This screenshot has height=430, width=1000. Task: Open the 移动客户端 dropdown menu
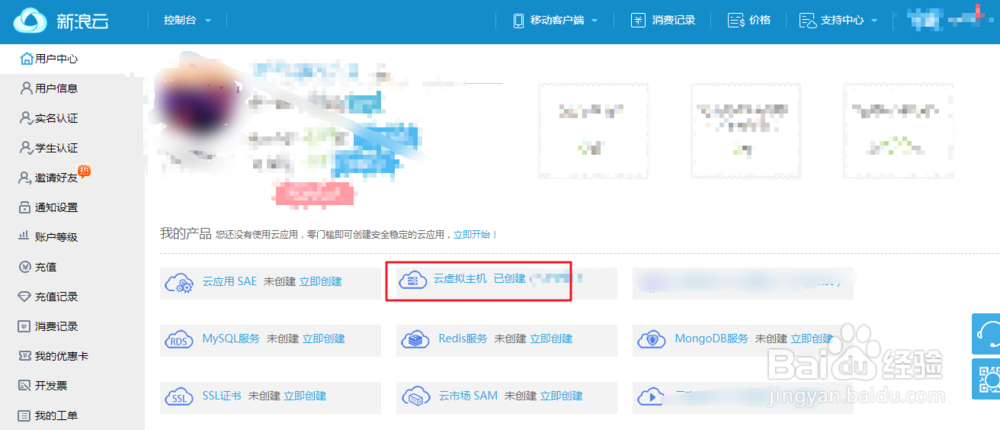(563, 20)
